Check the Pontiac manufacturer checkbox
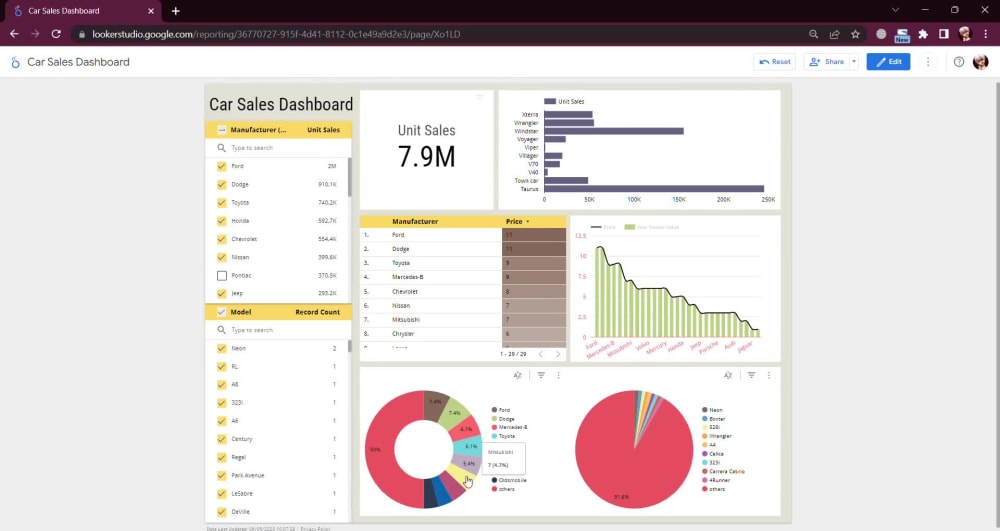Viewport: 1000px width, 531px height. (221, 275)
